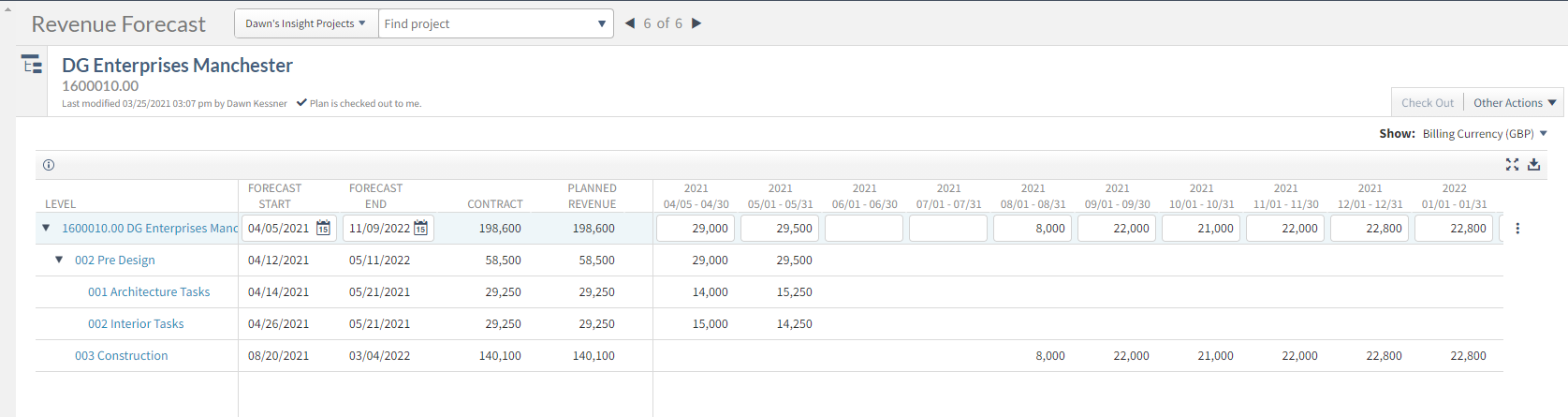1568x417 pixels.
Task: Edit 05/01 - 05/31 revenue field 29,500
Action: [x=780, y=229]
